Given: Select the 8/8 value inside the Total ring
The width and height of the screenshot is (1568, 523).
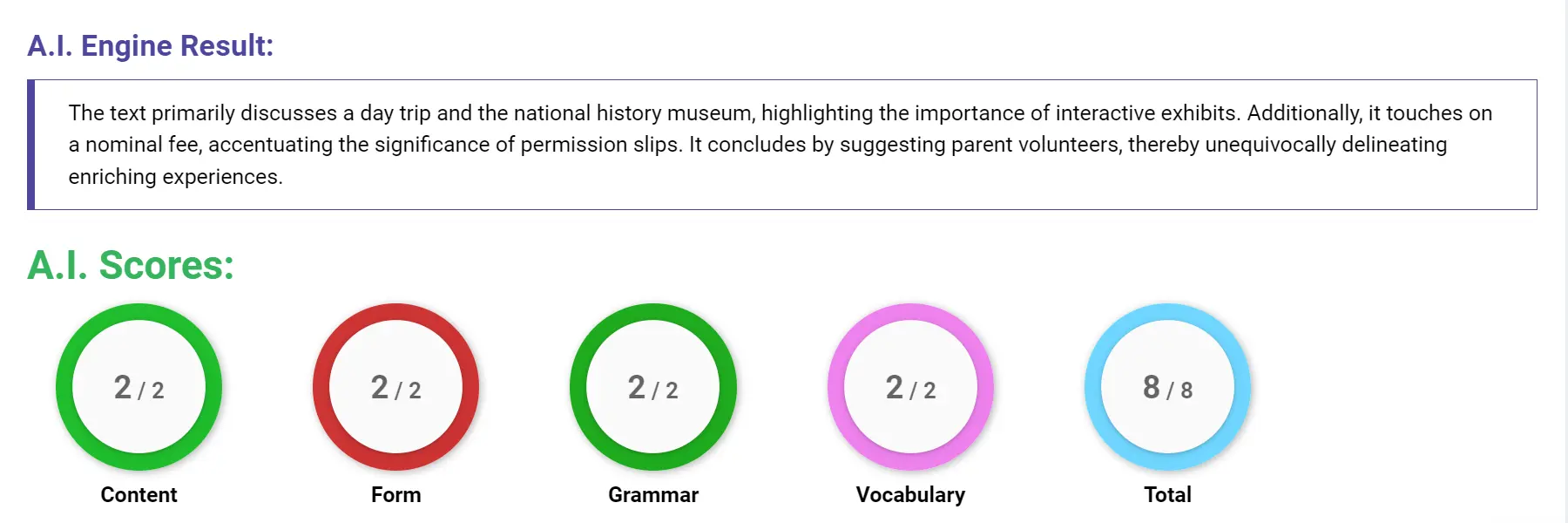Looking at the screenshot, I should coord(1167,389).
